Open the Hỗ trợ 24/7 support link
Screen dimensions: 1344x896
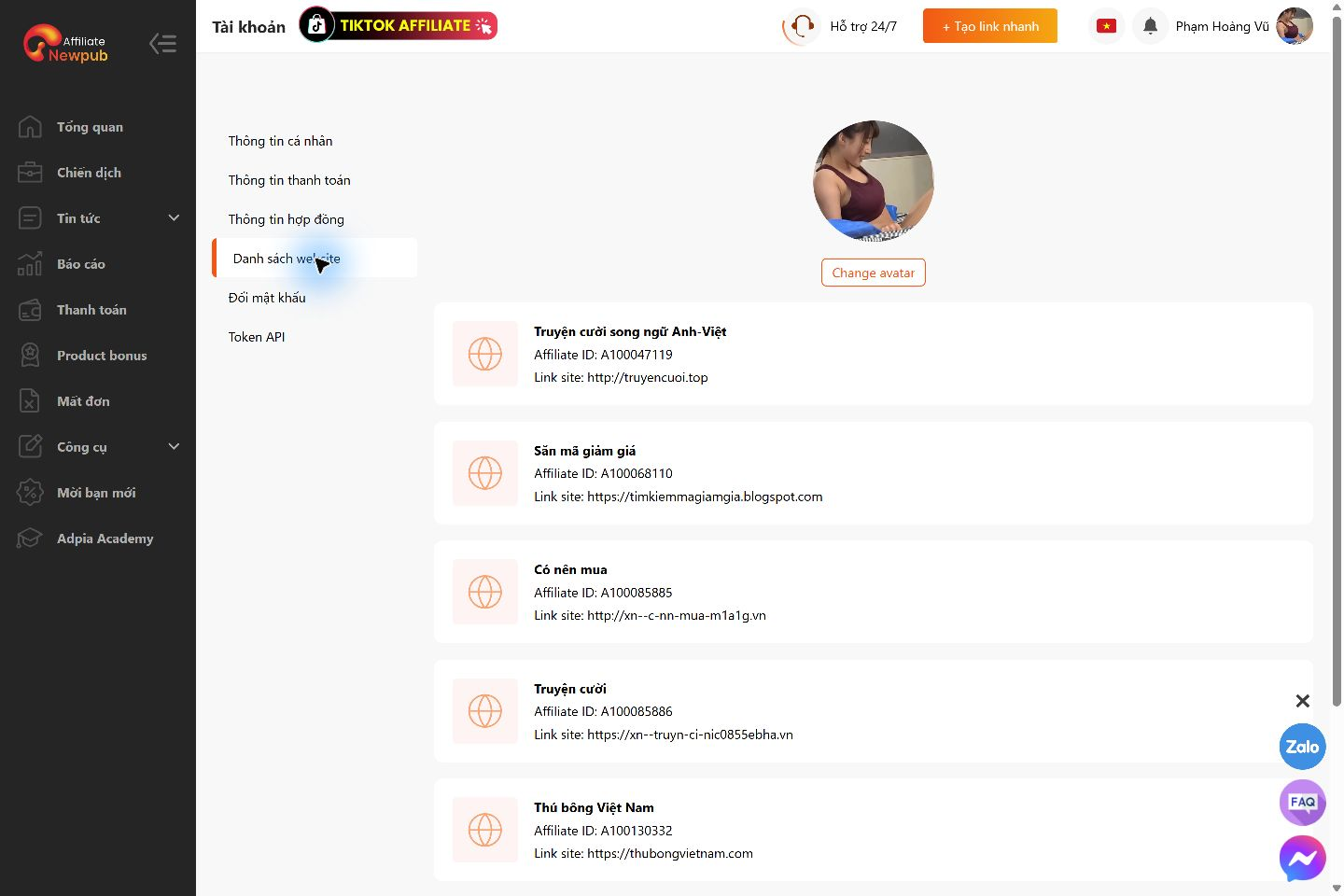tap(863, 26)
